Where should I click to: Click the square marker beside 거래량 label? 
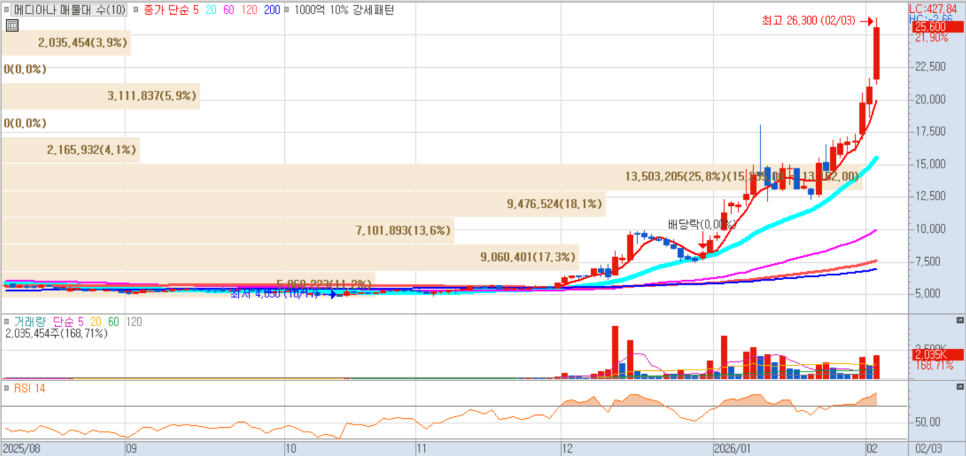[x=7, y=322]
